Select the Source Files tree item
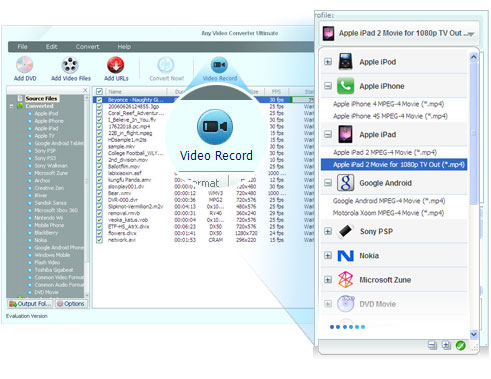Image resolution: width=491 pixels, height=379 pixels. [41, 98]
